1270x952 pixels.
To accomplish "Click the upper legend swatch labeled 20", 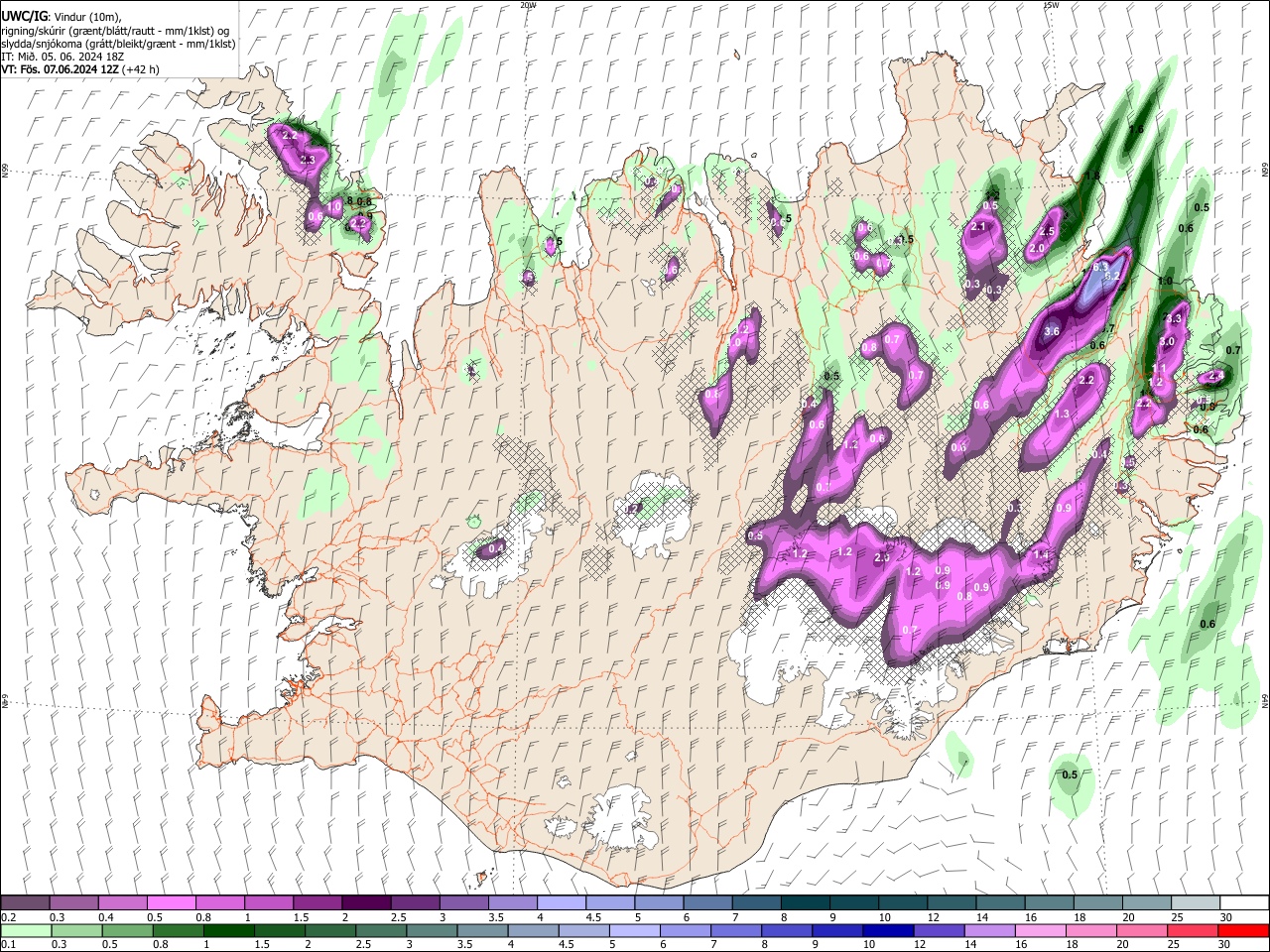I will point(1148,902).
